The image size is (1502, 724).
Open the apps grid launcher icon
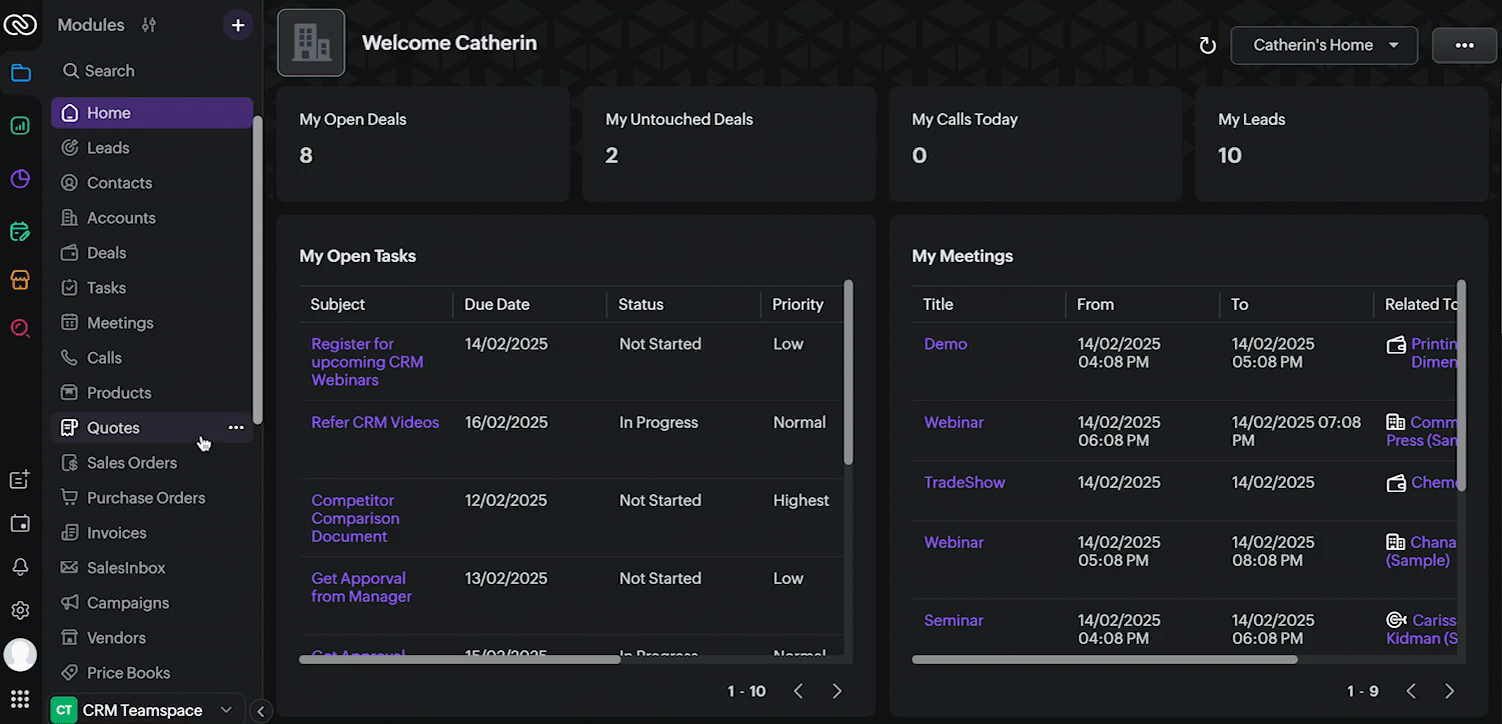coord(20,699)
